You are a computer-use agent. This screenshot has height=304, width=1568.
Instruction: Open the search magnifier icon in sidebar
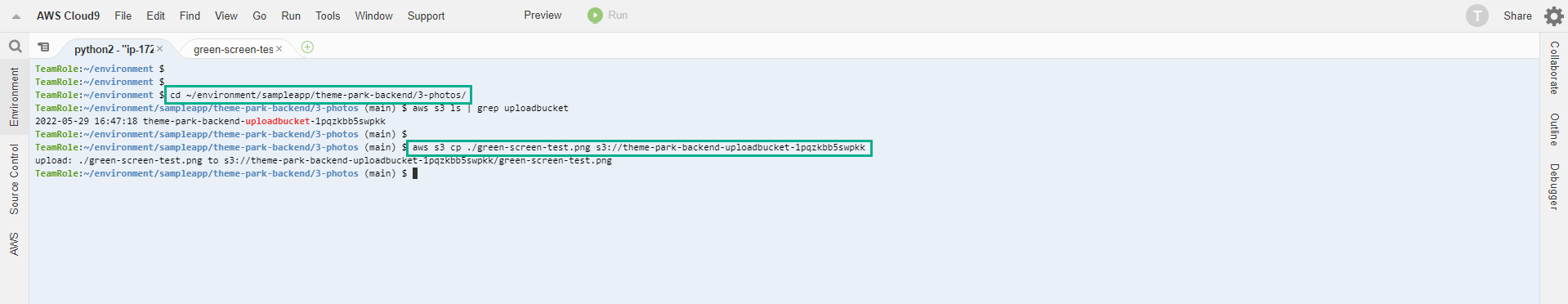(x=15, y=47)
